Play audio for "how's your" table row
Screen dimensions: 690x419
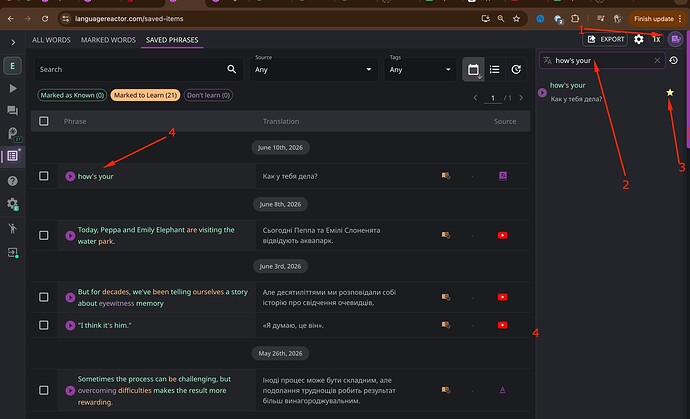70,176
